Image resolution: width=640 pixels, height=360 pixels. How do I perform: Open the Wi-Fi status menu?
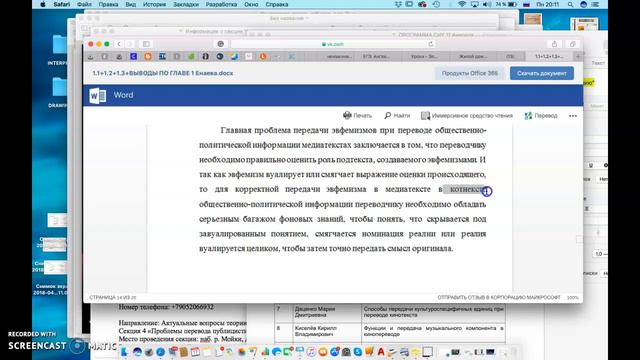pos(462,4)
